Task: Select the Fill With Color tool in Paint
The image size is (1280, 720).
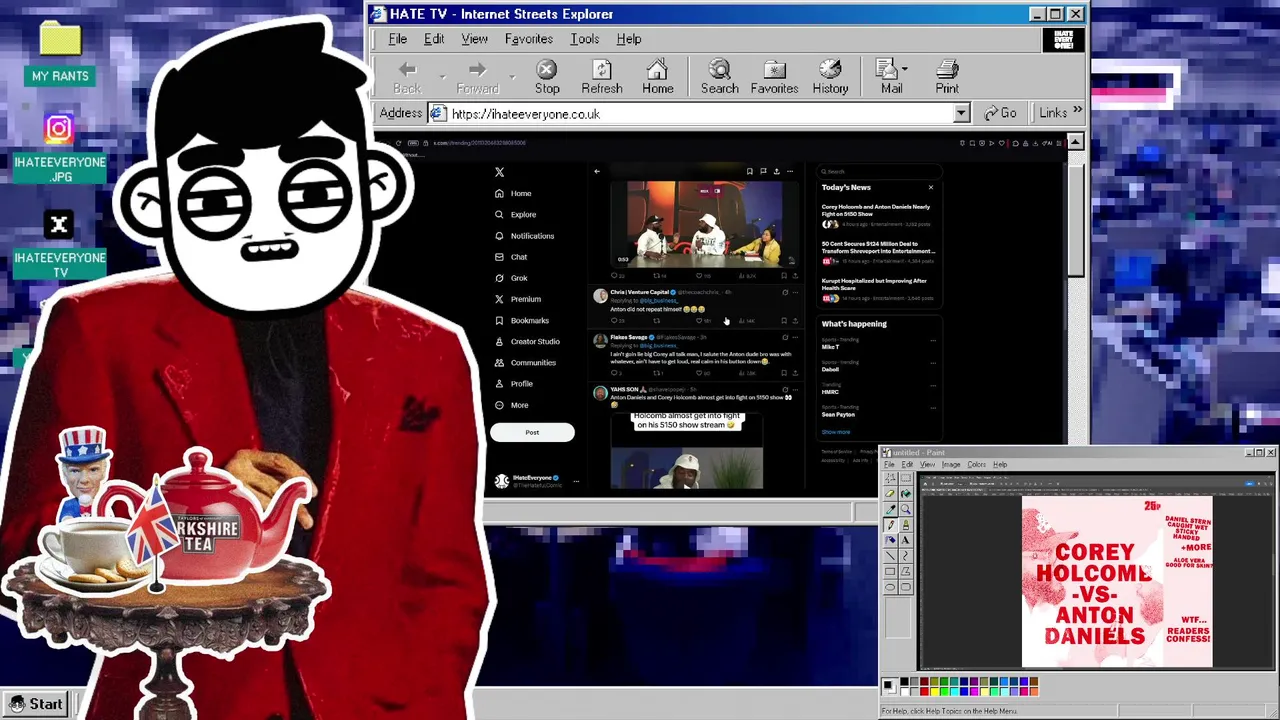Action: tap(906, 494)
